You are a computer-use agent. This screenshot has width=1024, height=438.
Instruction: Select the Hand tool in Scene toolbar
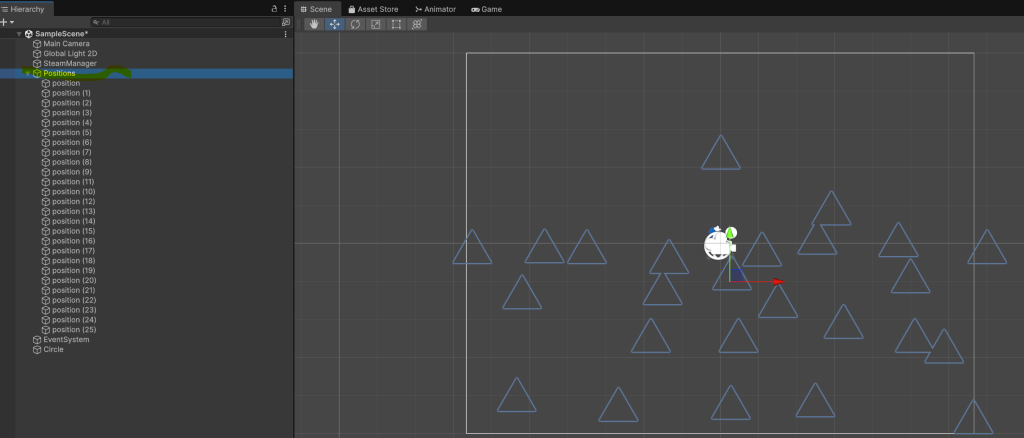[314, 24]
